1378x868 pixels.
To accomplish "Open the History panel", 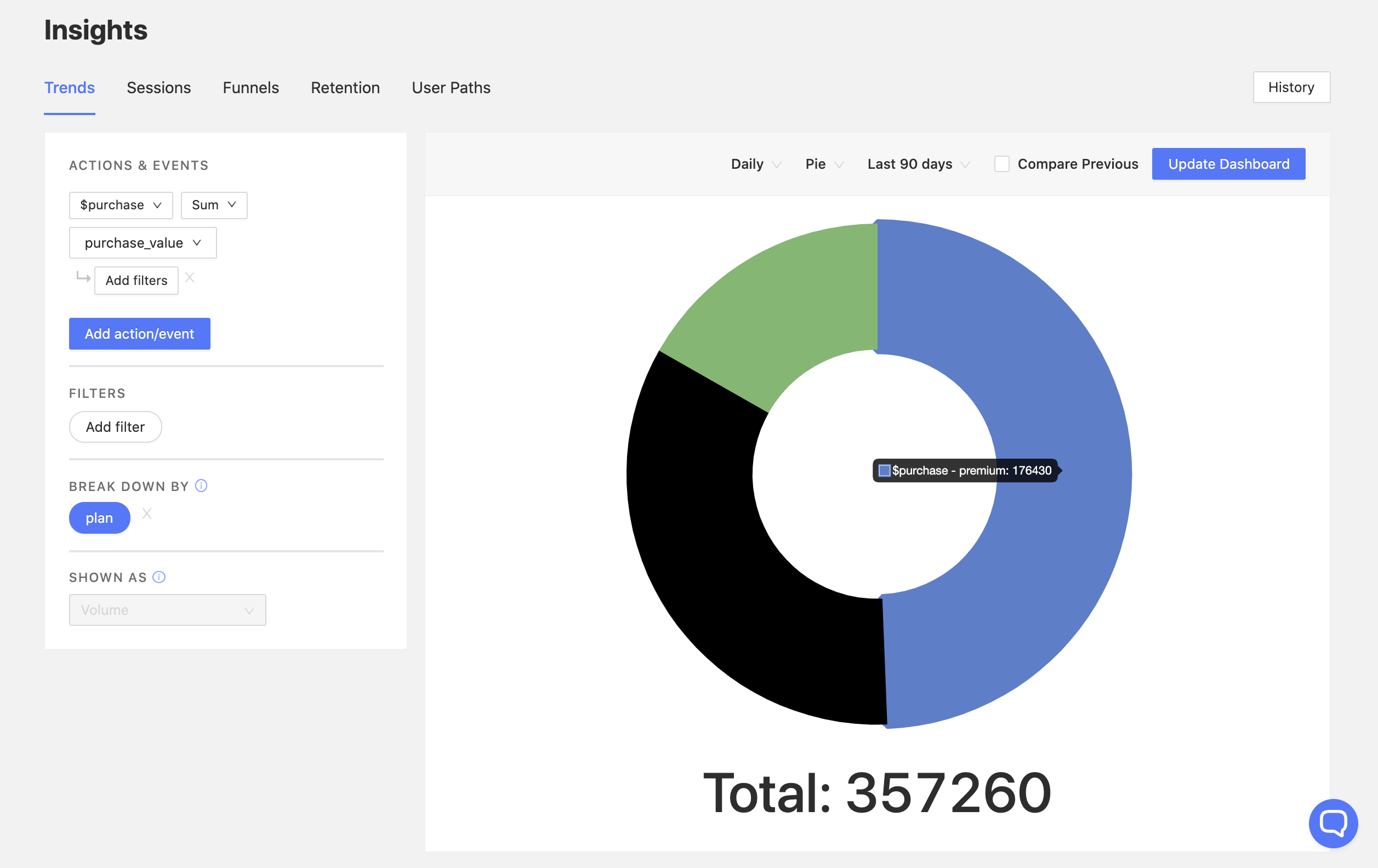I will [x=1291, y=87].
